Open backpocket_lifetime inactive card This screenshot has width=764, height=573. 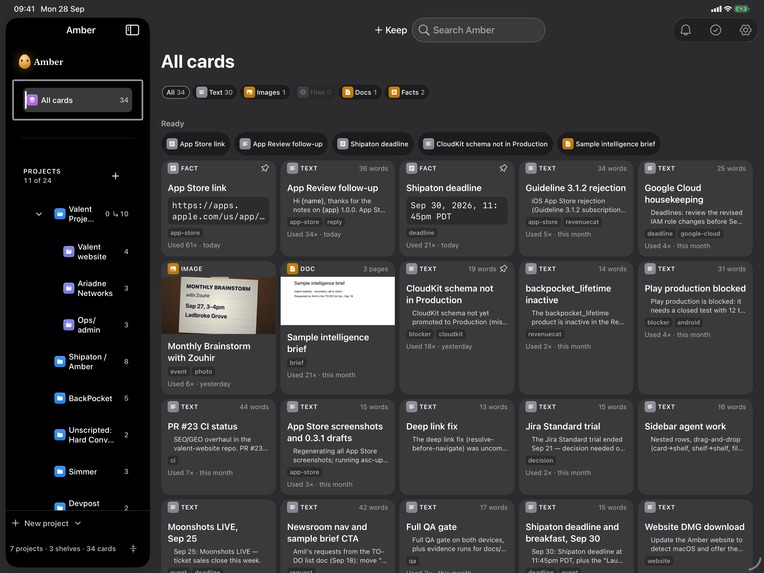pyautogui.click(x=576, y=327)
